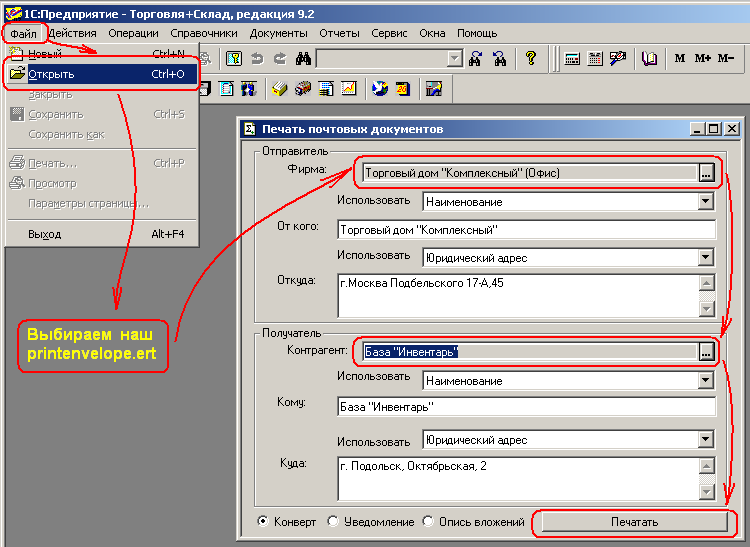Viewport: 750px width, 547px height.
Task: Click the picture-with-pencil icon in second toolbar
Action: [434, 88]
